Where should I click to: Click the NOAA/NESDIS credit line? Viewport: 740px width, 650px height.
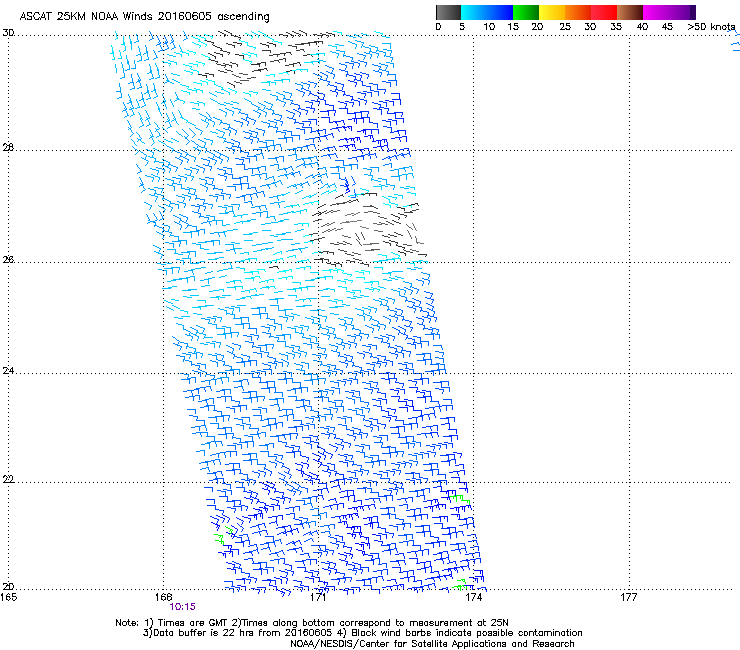(432, 644)
